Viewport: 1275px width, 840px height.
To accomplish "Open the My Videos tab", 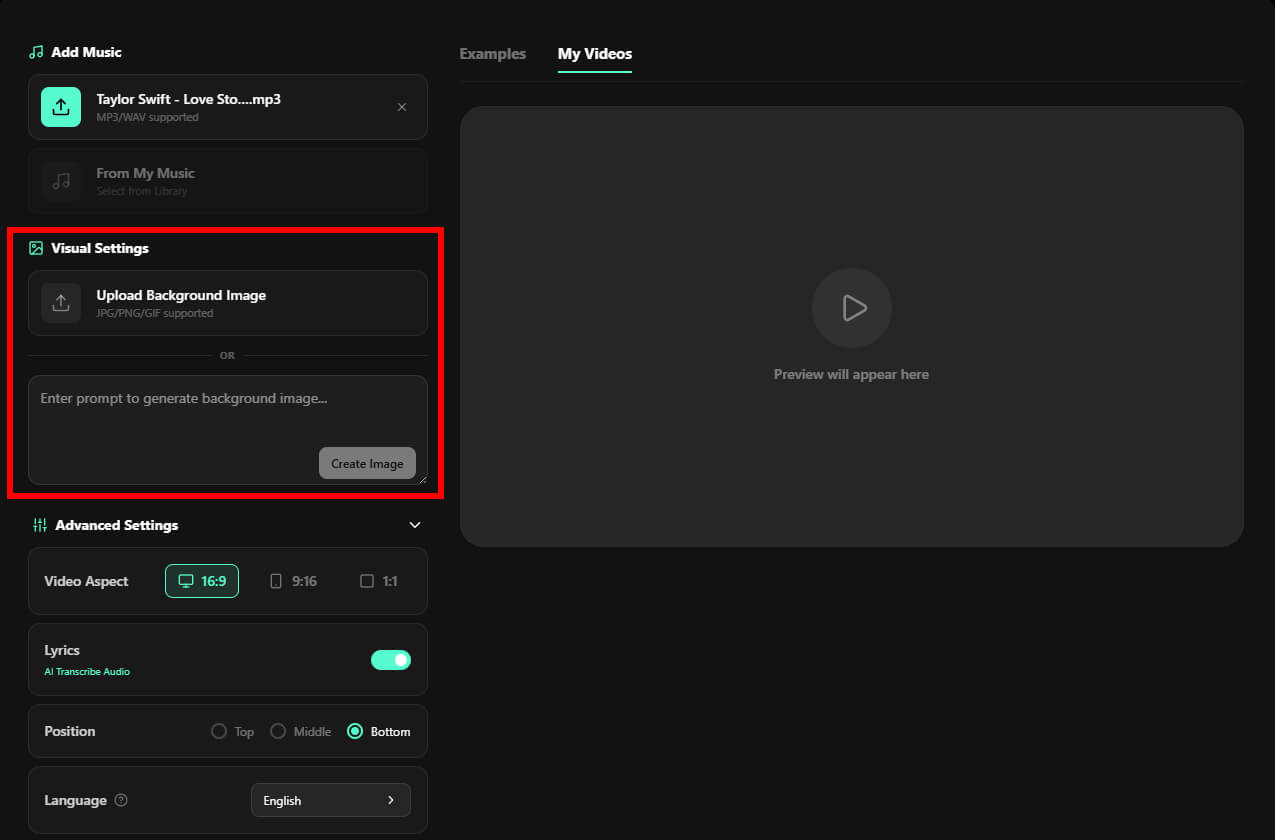I will point(595,54).
